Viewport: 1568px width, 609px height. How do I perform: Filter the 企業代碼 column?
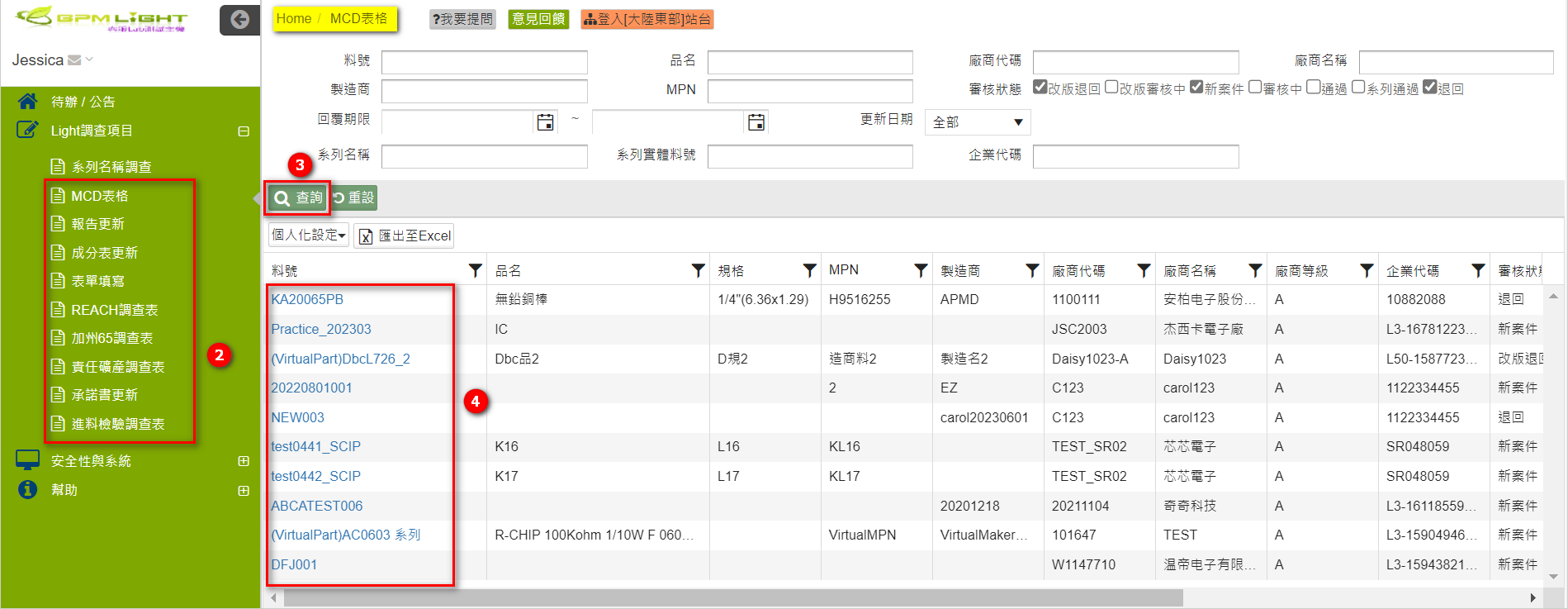1479,270
